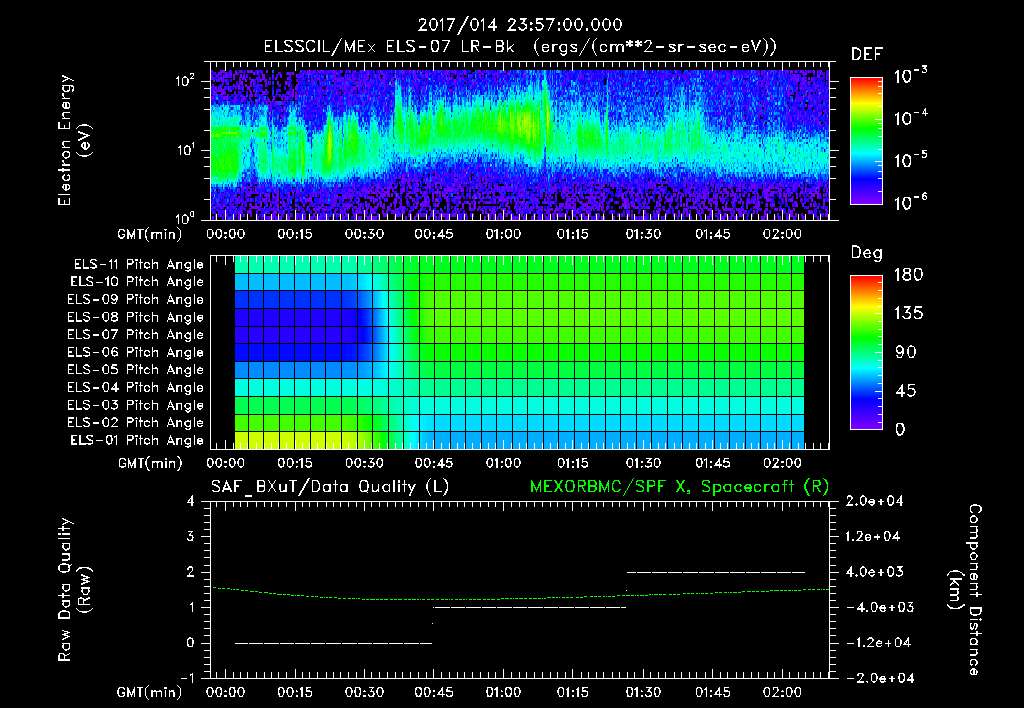1024x708 pixels.
Task: Click the 01:00 tick label under spectrogram
Action: point(503,234)
